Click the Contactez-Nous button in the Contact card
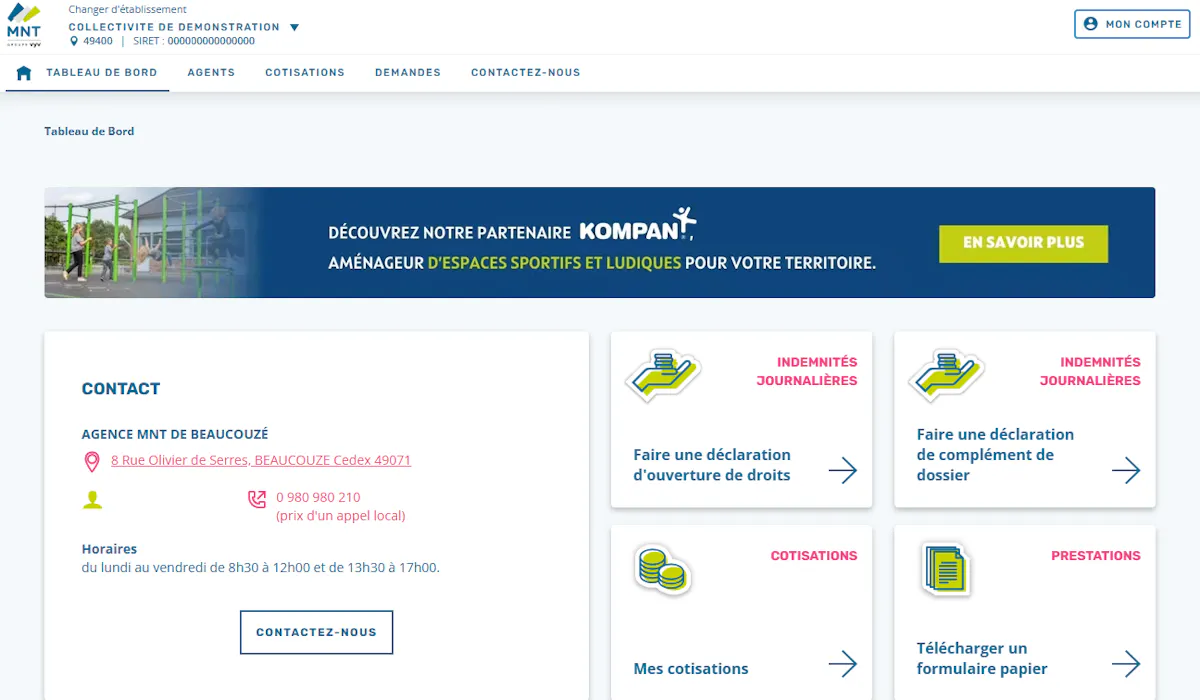 tap(316, 632)
